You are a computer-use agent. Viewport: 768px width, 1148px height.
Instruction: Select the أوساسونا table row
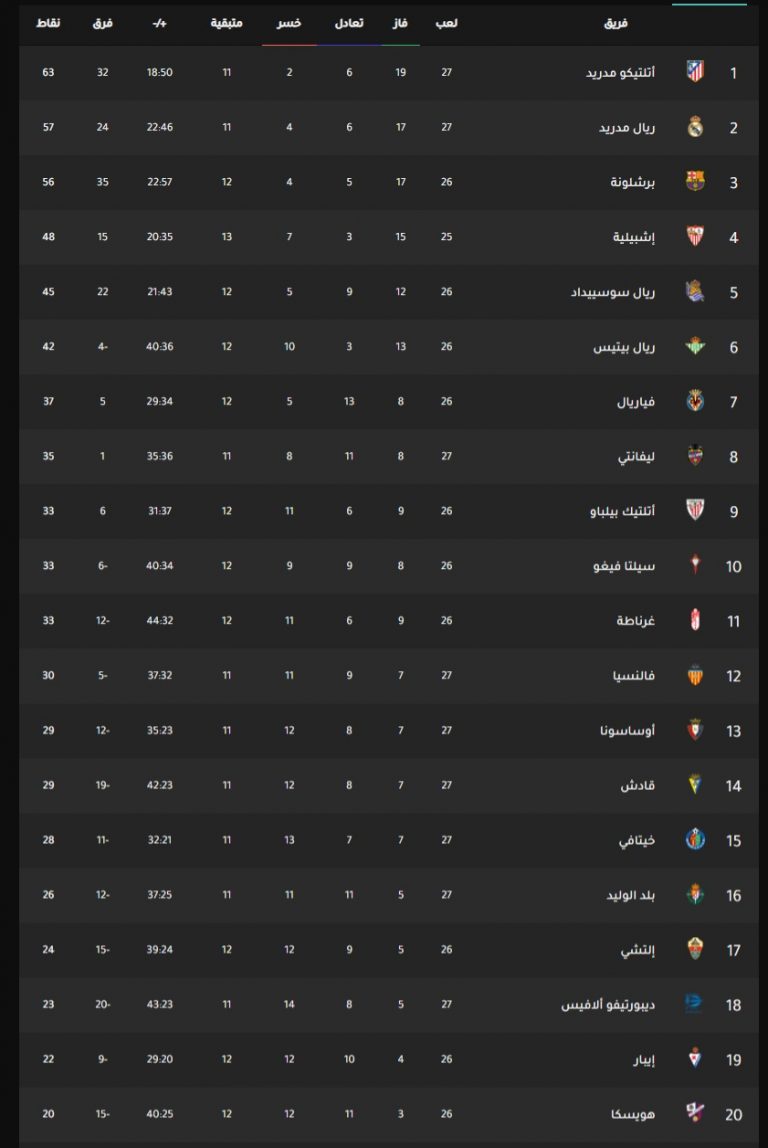(x=389, y=730)
